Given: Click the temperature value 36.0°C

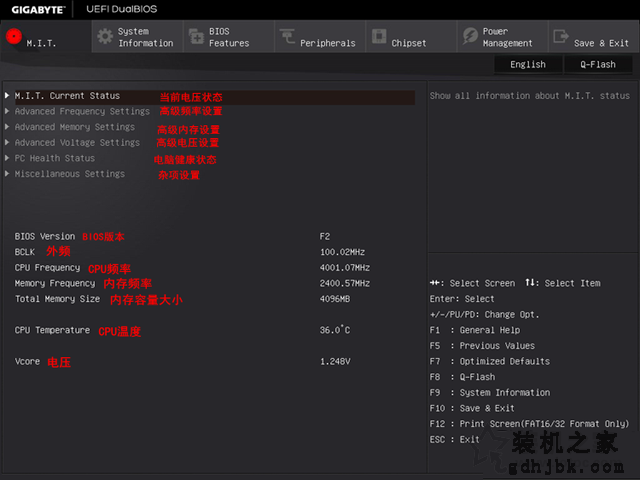Looking at the screenshot, I should pos(335,330).
